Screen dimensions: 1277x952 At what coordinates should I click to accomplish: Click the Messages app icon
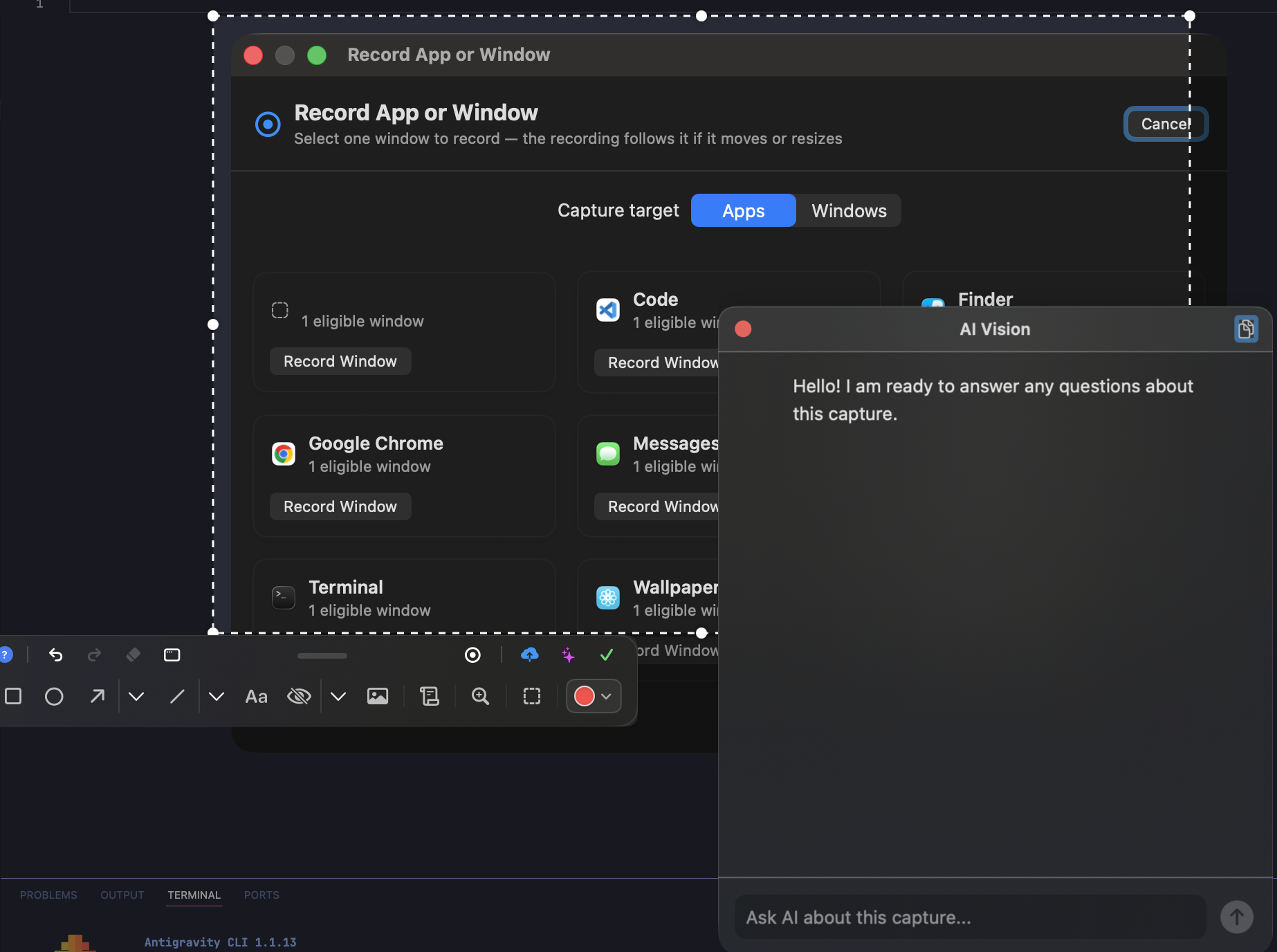[608, 454]
